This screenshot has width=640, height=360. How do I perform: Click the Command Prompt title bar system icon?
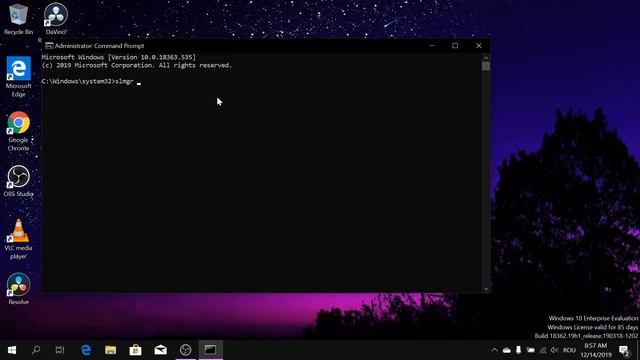click(x=49, y=46)
